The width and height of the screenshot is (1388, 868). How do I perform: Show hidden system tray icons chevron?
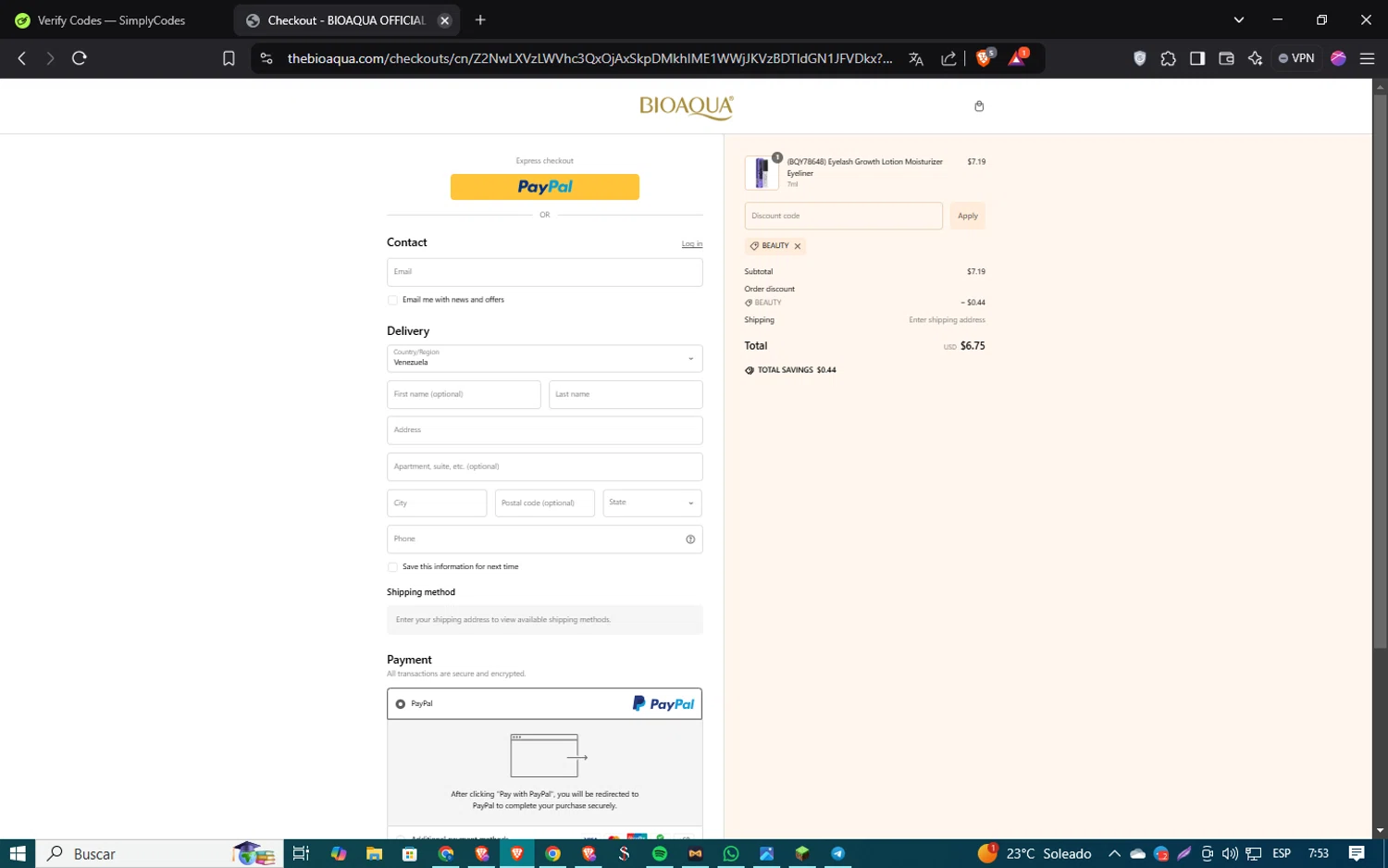tap(1114, 853)
